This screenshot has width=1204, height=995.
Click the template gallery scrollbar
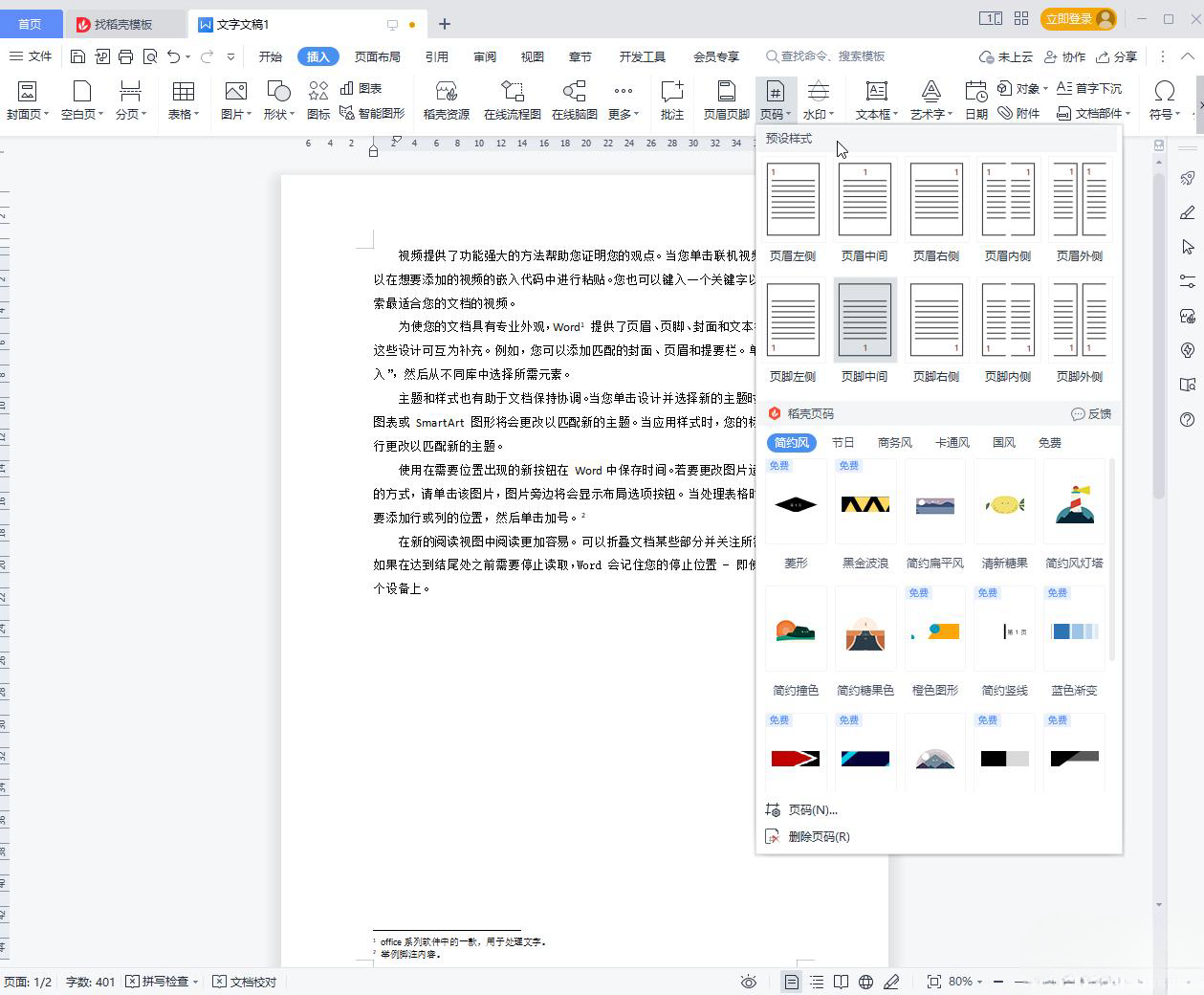1112,559
